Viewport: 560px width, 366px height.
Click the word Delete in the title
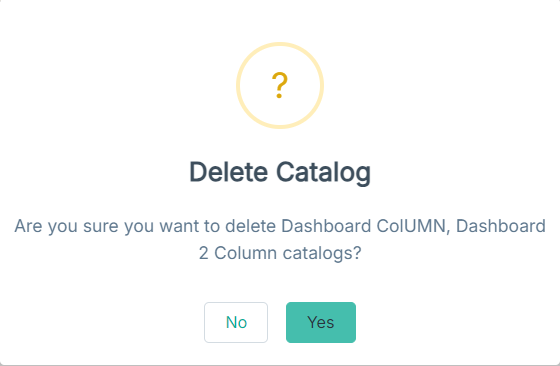(228, 172)
